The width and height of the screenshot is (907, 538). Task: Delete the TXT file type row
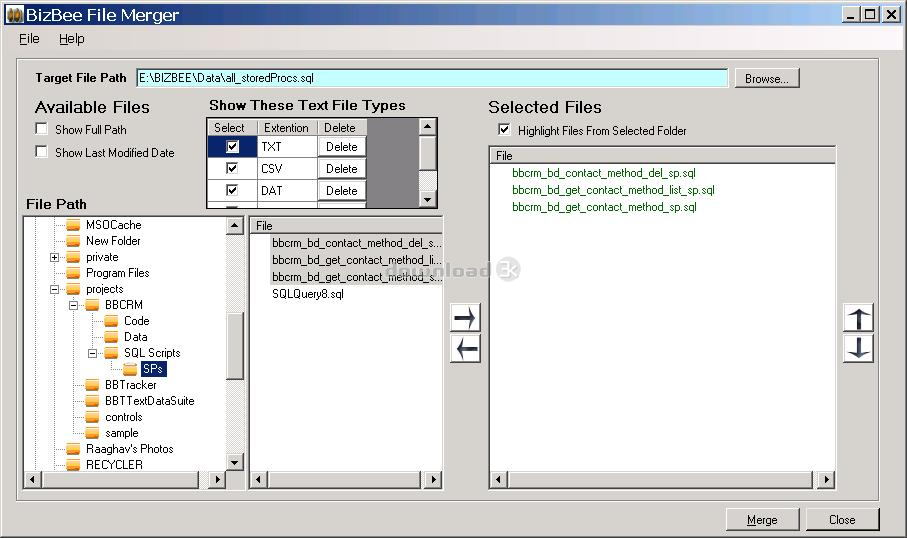[x=342, y=147]
